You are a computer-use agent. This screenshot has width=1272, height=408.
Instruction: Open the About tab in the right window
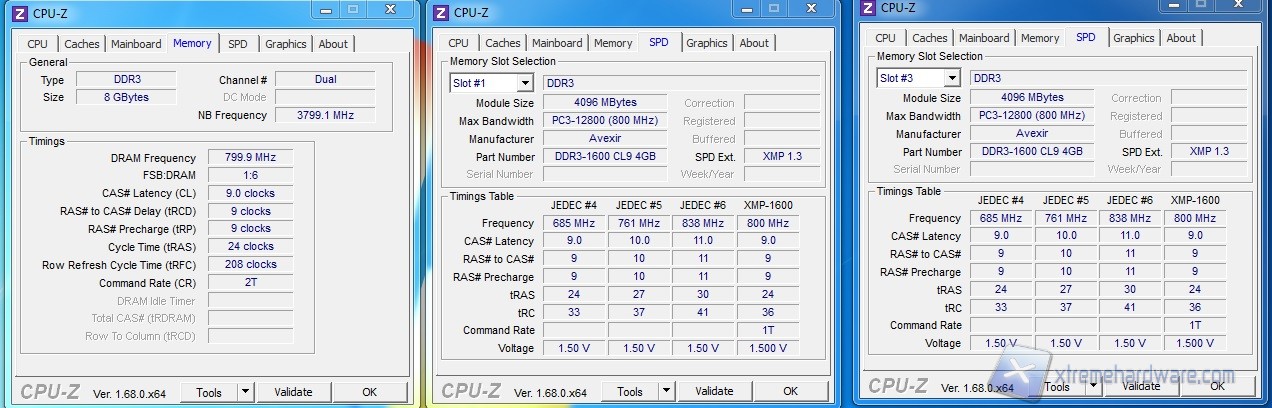(x=1180, y=38)
